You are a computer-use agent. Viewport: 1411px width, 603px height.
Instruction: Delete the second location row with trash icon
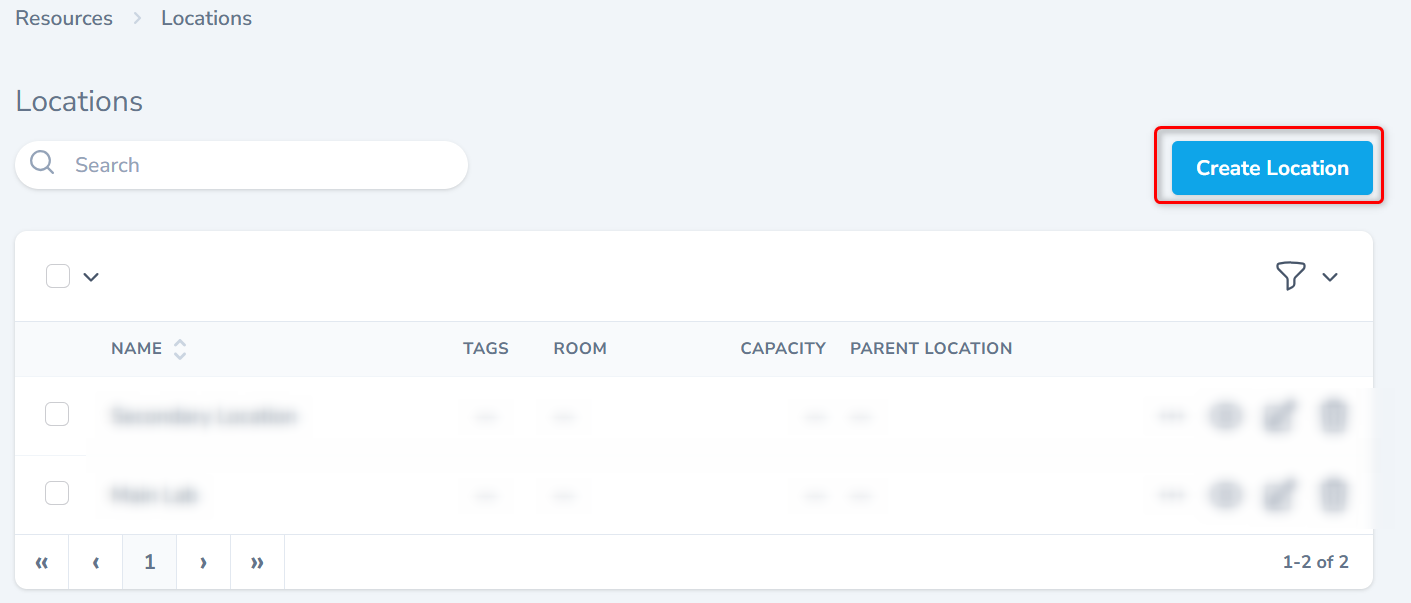[x=1333, y=494]
